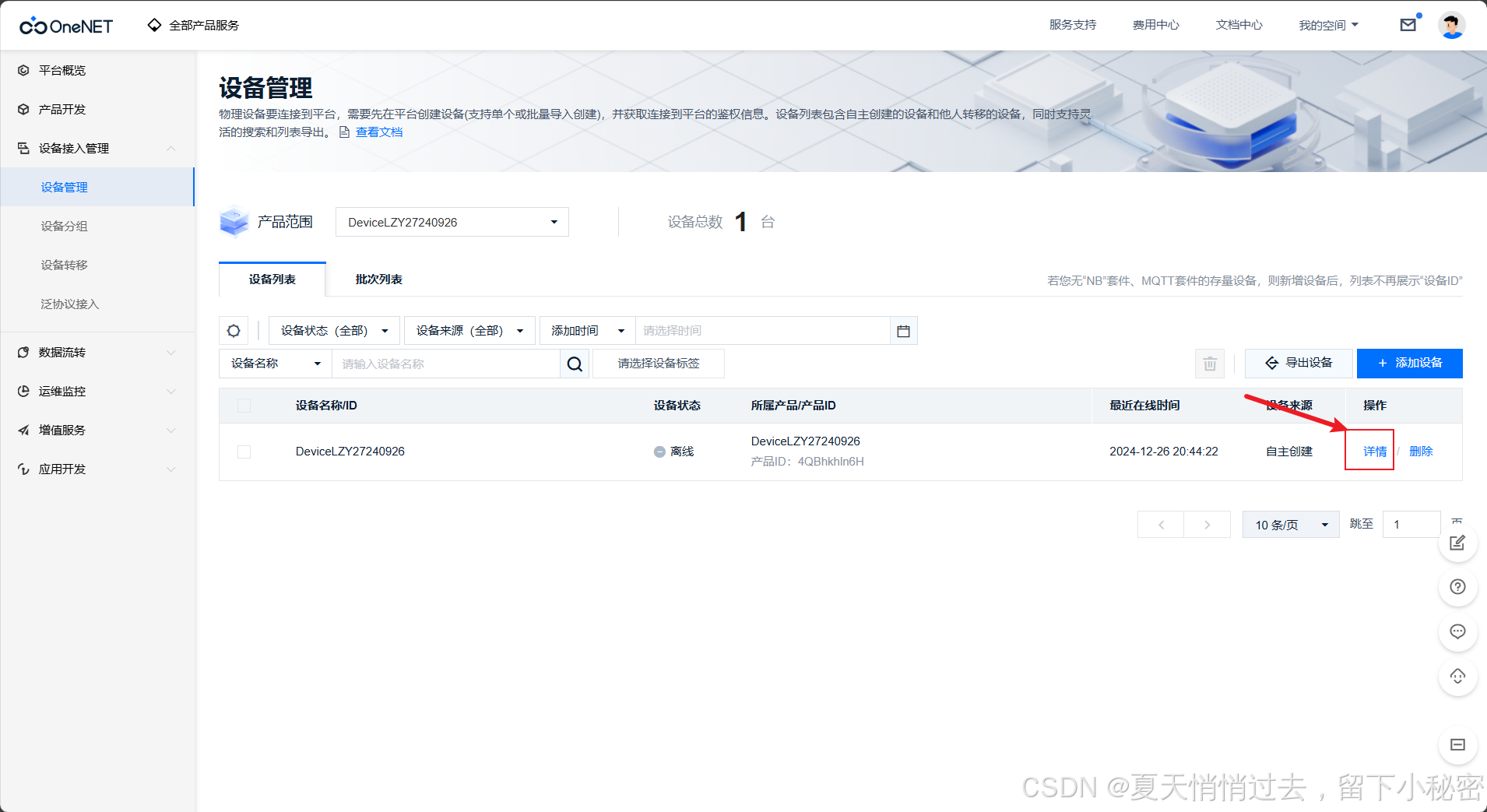Switch to 批次列表 tab
Screen dimensions: 1487x812
[379, 279]
